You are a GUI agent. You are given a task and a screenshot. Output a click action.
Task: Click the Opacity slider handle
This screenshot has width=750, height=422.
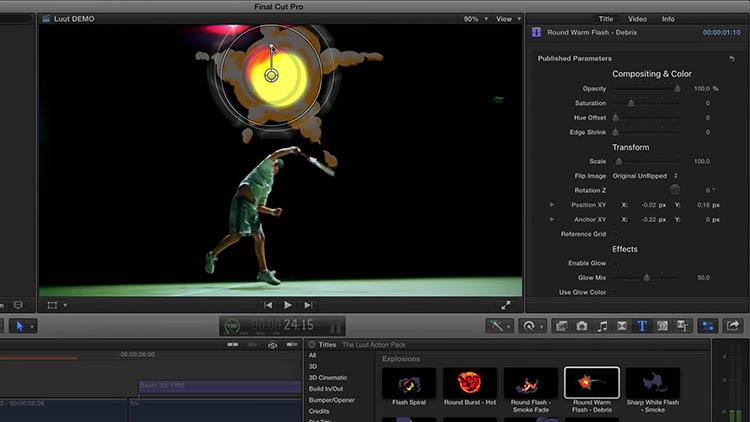click(677, 89)
